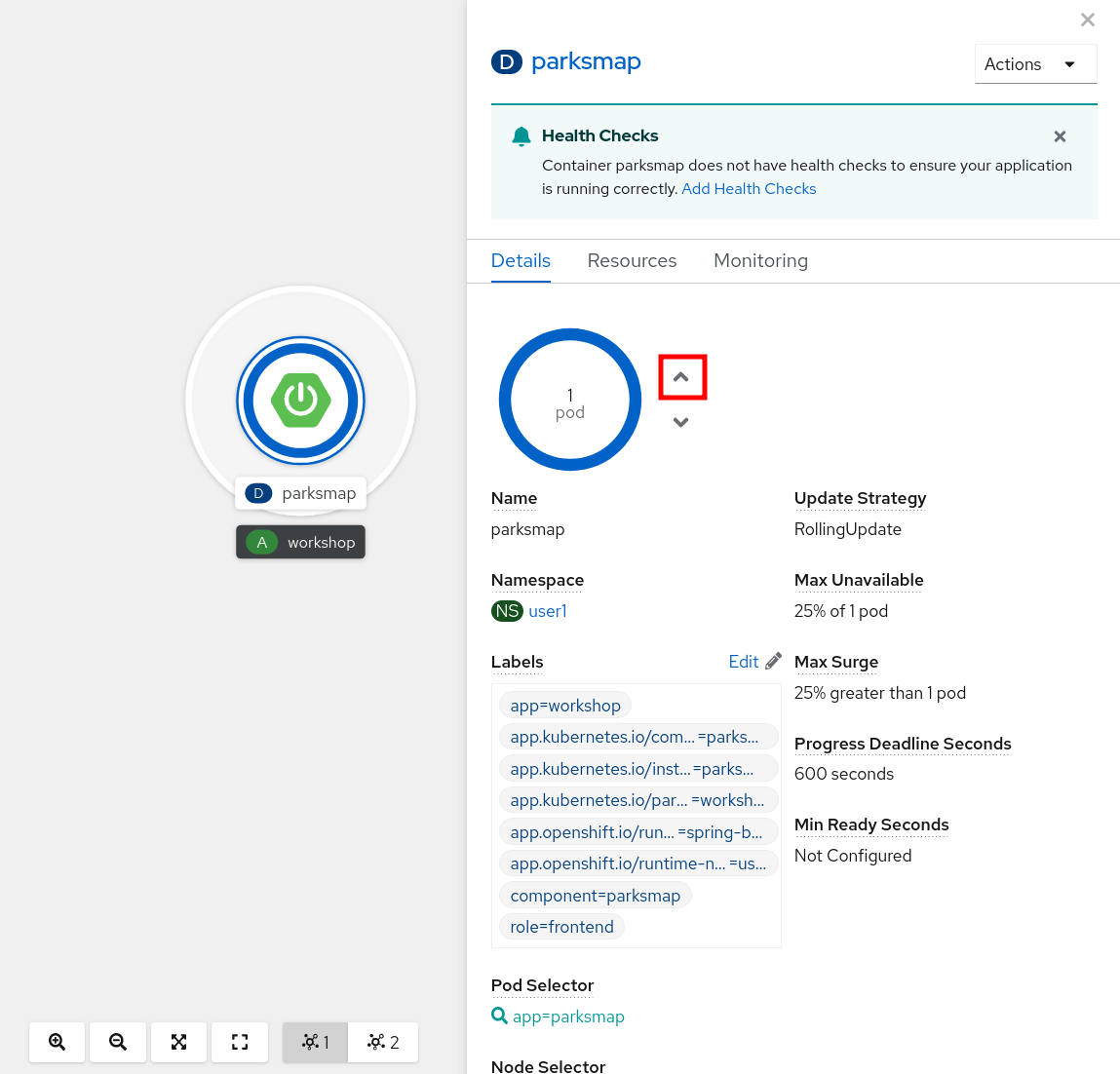This screenshot has height=1074, width=1120.
Task: Decrease the pod count with down arrow
Action: (681, 422)
